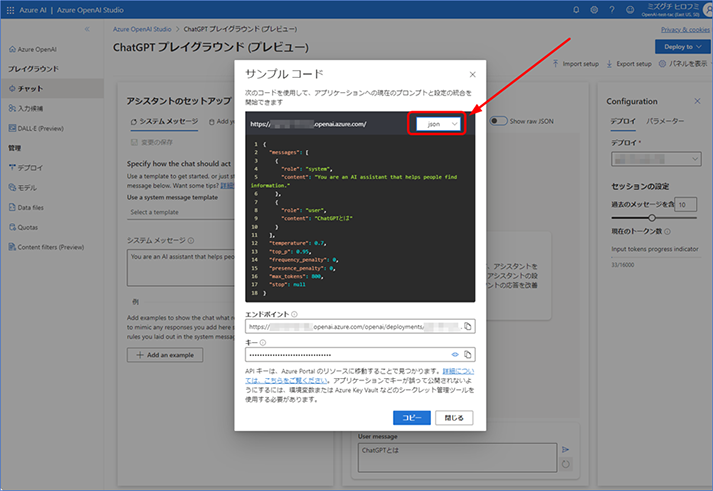This screenshot has width=713, height=491.
Task: Adjust the past messages slider
Action: tap(652, 218)
